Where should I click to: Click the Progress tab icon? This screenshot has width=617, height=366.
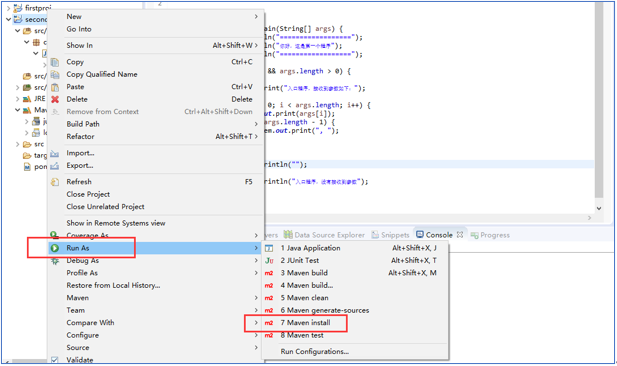(x=474, y=235)
